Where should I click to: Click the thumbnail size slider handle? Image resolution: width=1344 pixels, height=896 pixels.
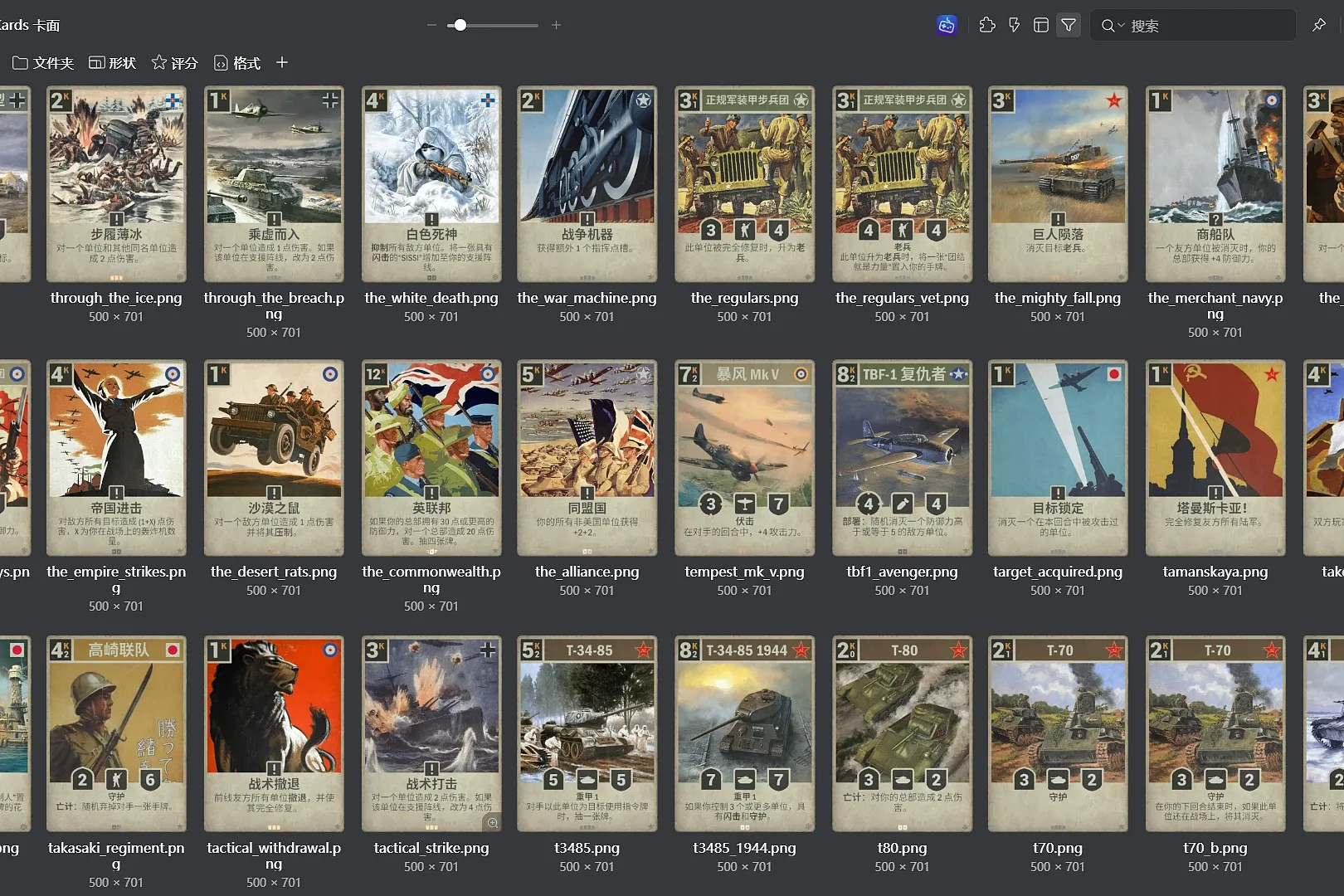pos(460,26)
